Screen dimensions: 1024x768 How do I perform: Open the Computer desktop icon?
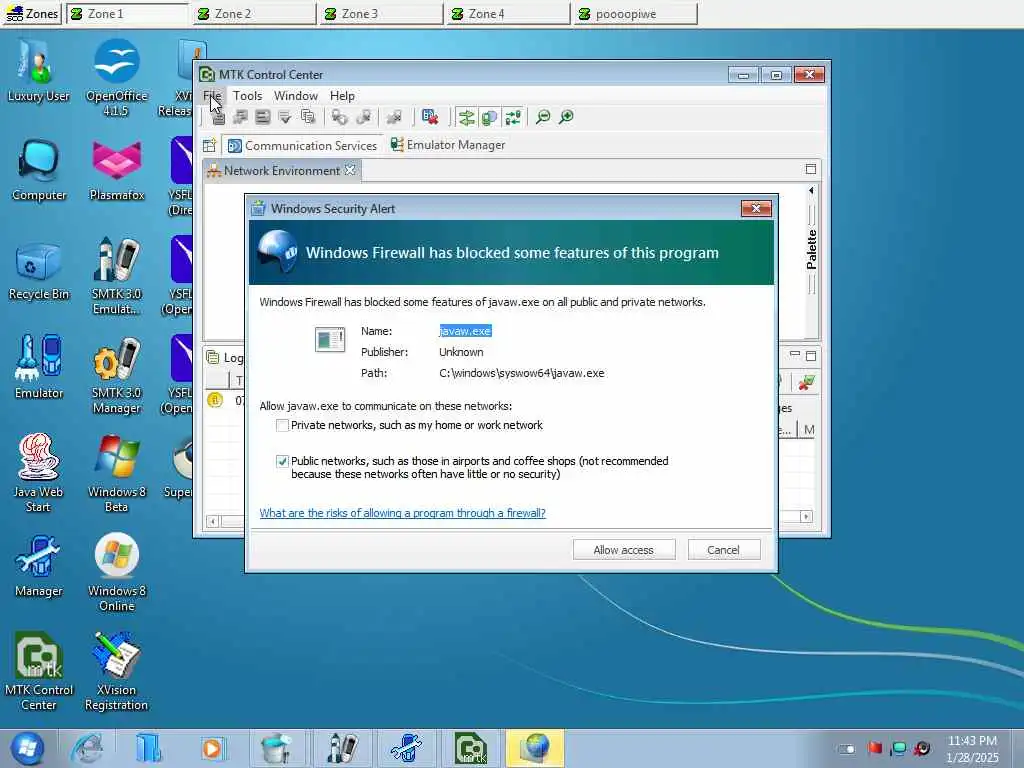click(39, 170)
